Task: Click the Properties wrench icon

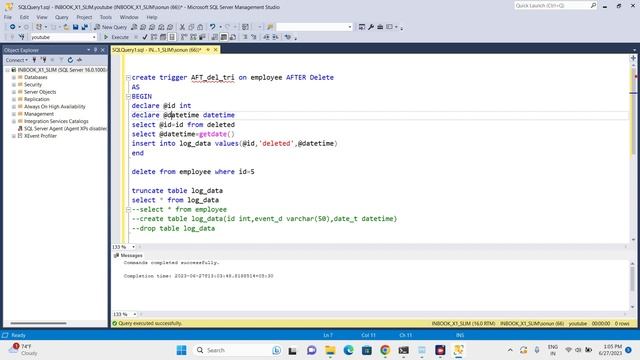Action: (371, 27)
